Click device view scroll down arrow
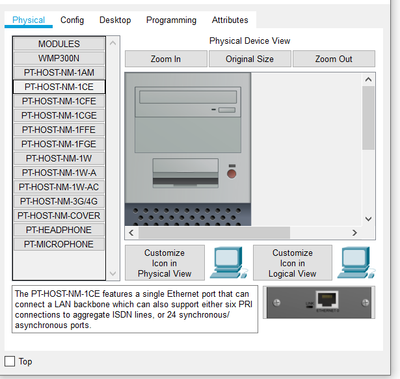The width and height of the screenshot is (400, 379). (x=368, y=219)
